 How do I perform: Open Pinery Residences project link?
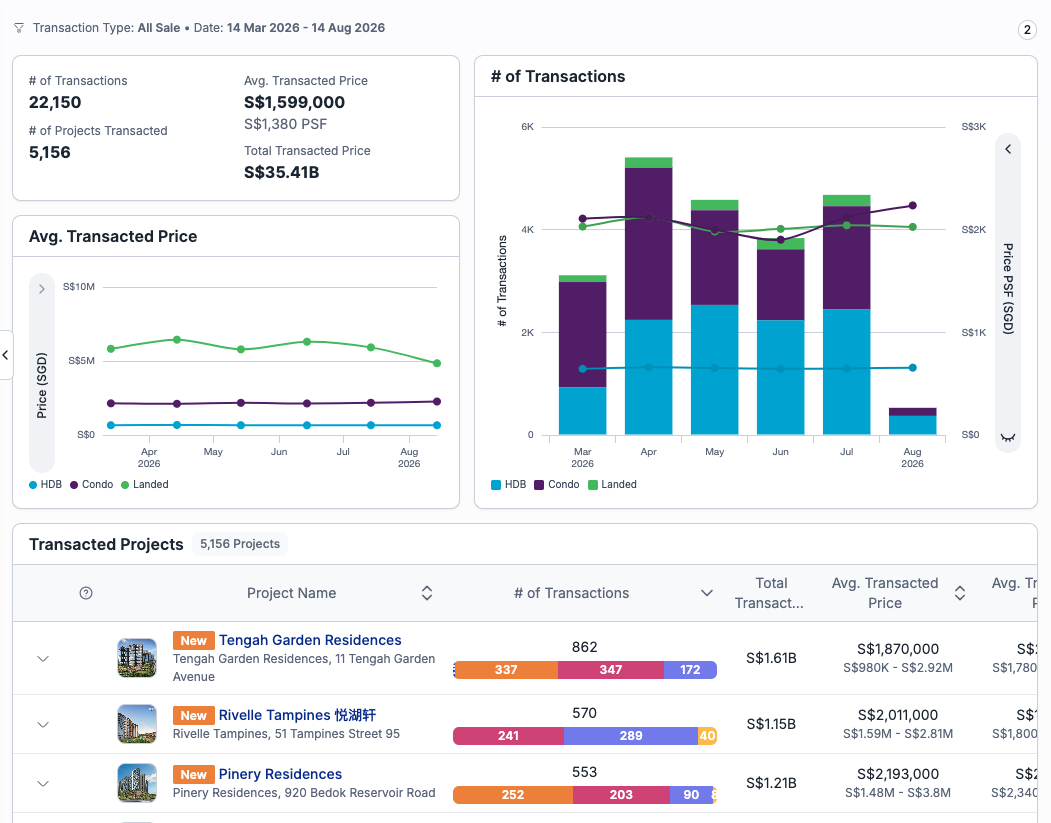pyautogui.click(x=280, y=774)
